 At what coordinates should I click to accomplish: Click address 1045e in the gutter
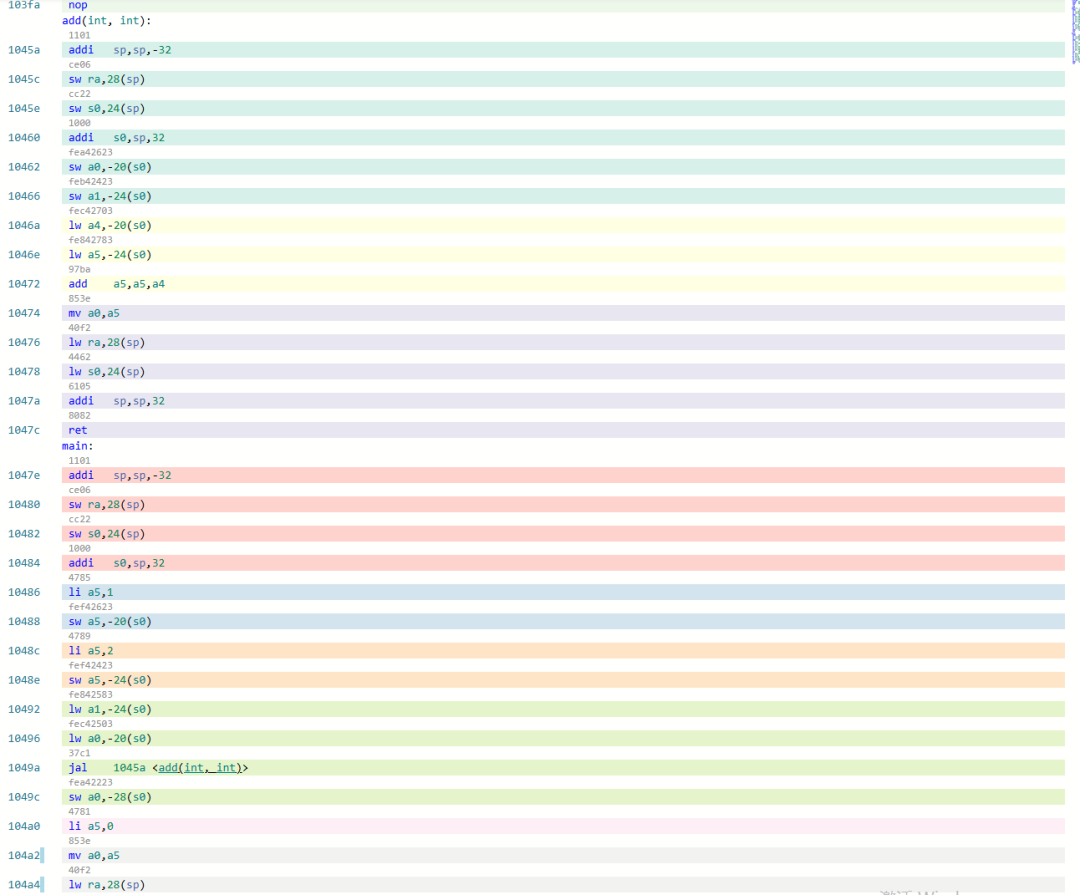[x=24, y=109]
